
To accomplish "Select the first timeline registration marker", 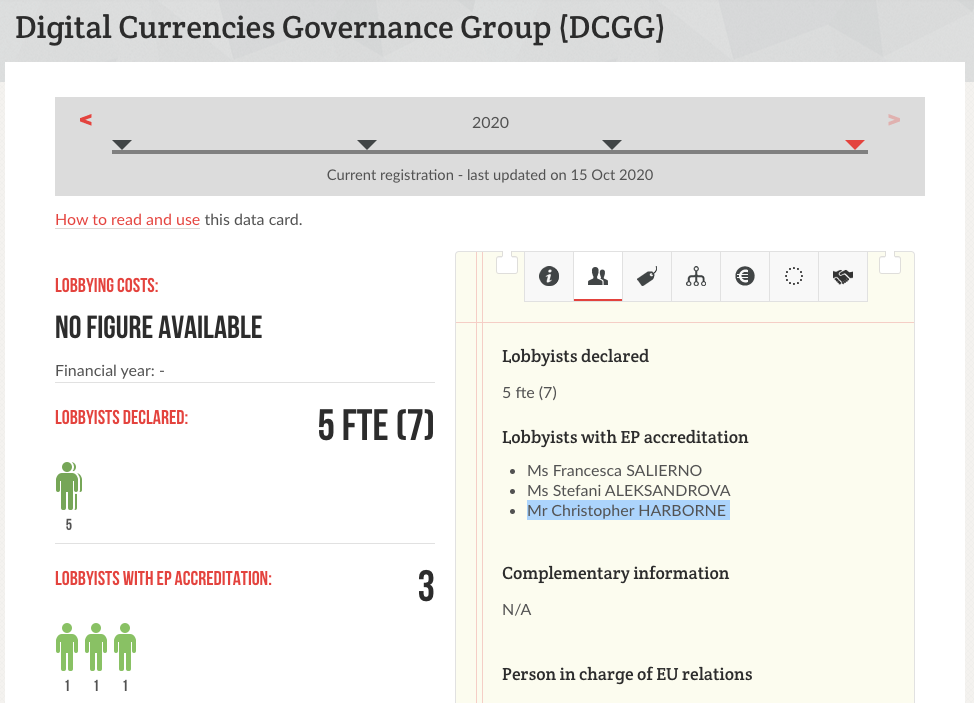I will [x=122, y=145].
